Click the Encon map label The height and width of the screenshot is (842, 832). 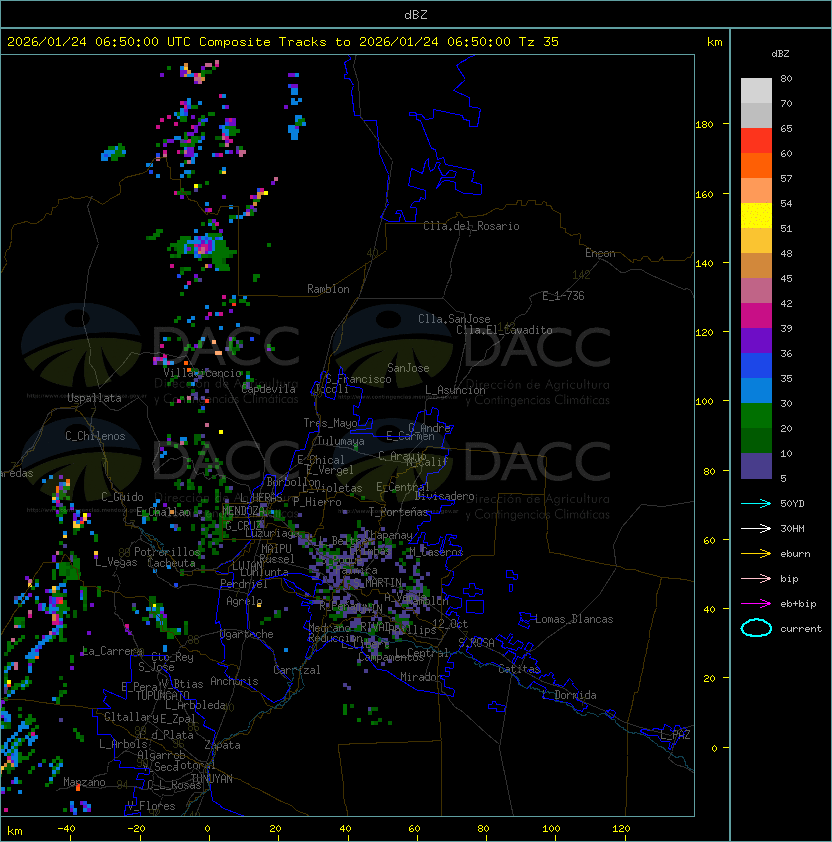pos(600,253)
